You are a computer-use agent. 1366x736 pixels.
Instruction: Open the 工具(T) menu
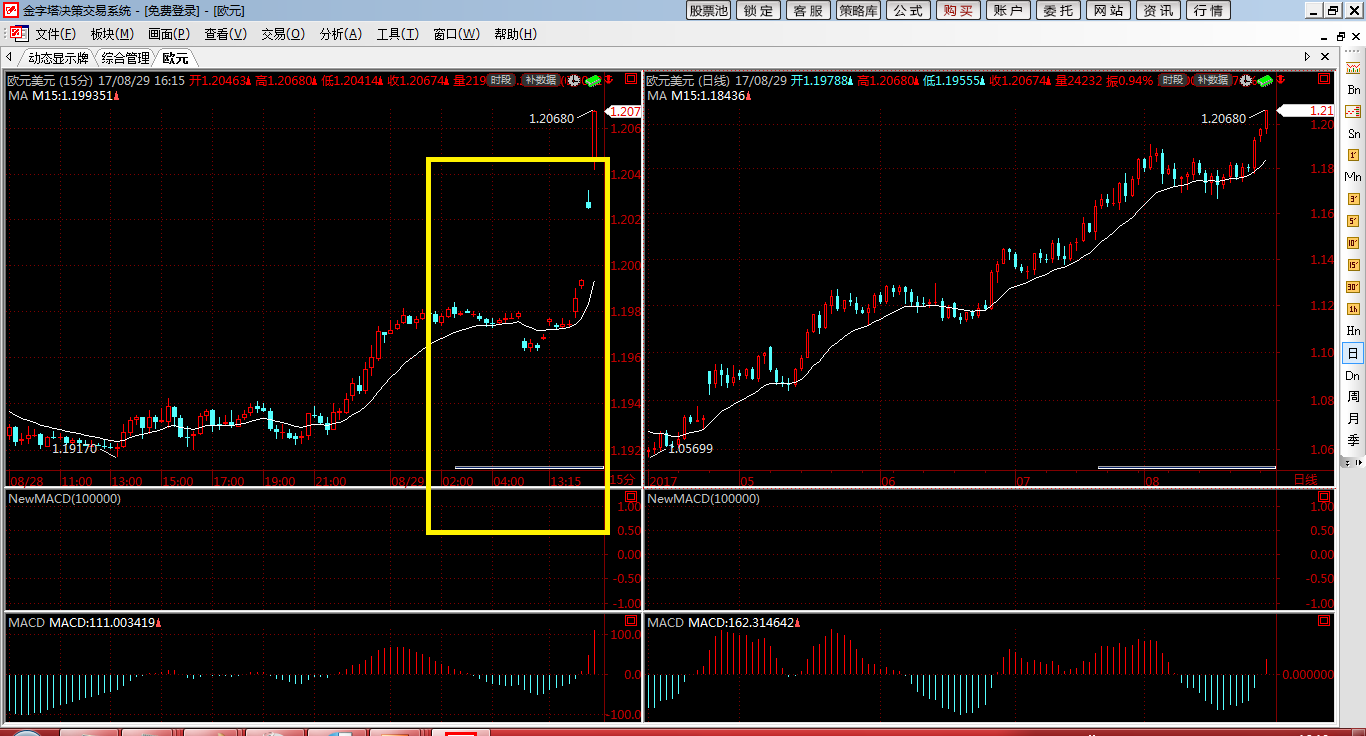click(398, 34)
